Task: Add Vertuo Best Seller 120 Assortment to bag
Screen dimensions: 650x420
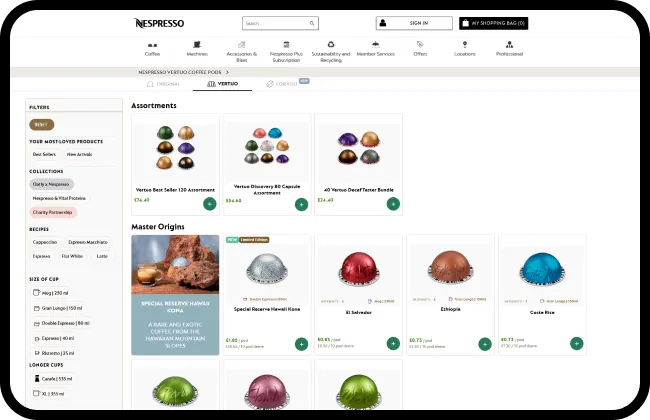Action: point(210,204)
